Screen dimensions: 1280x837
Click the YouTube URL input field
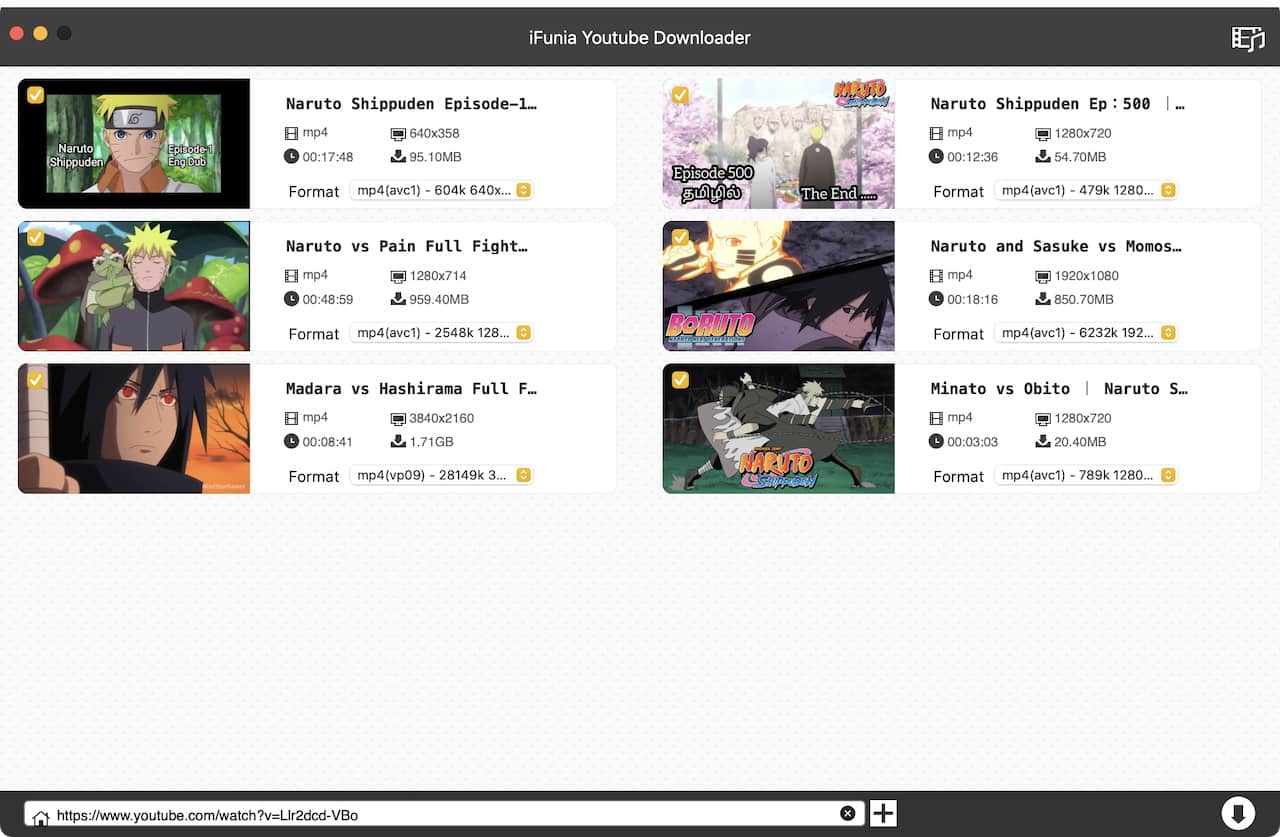440,815
